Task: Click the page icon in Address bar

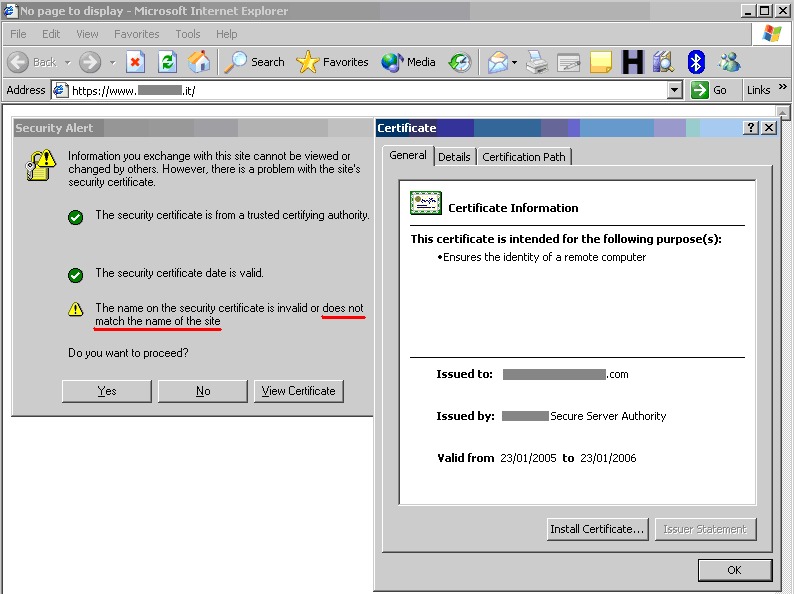Action: 61,90
